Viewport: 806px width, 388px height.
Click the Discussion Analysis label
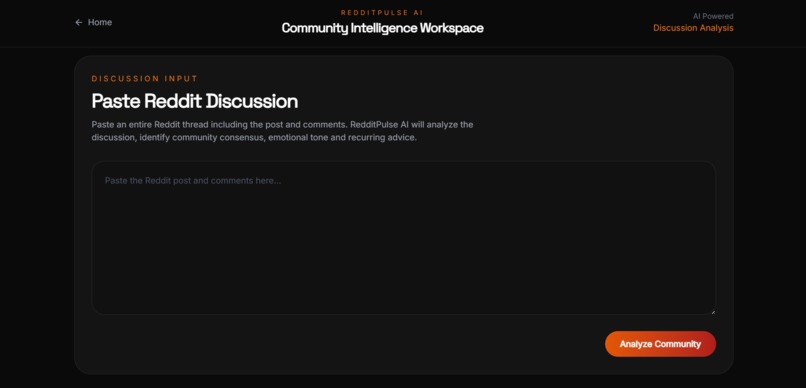pyautogui.click(x=693, y=28)
